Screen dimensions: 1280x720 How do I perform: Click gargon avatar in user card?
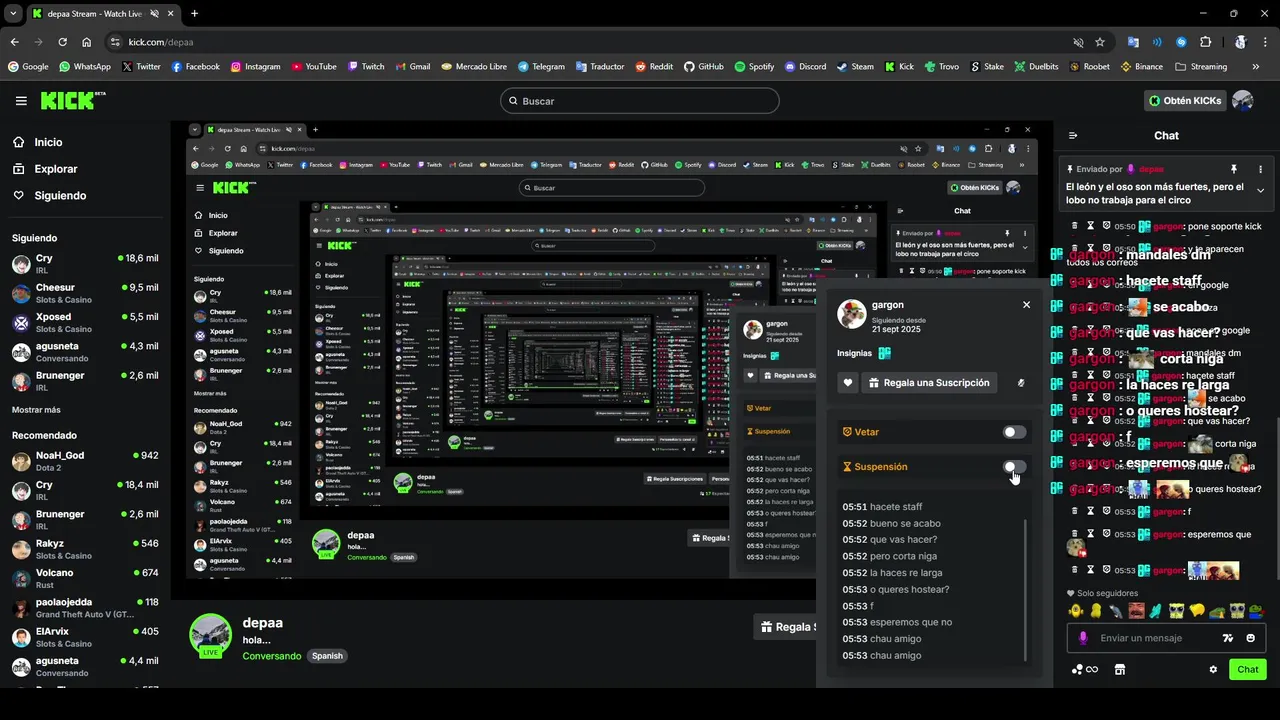pyautogui.click(x=852, y=314)
